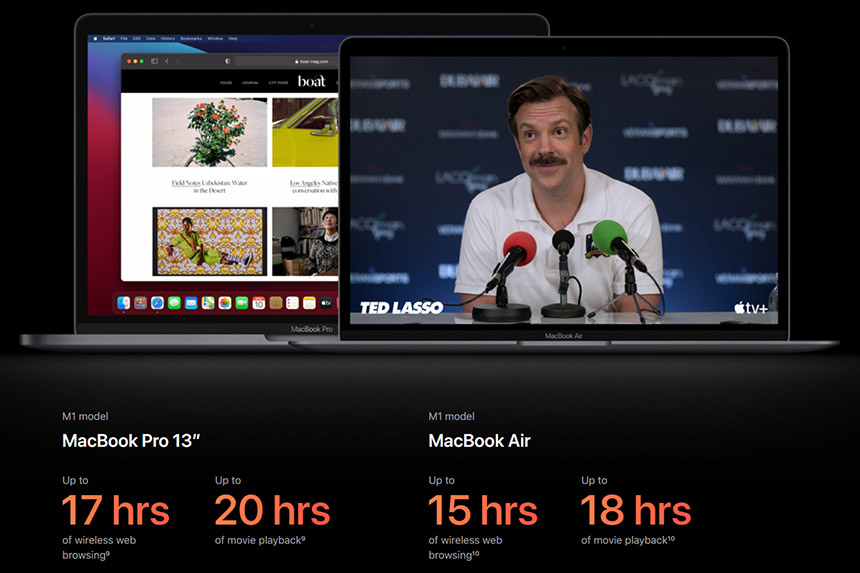Open the Window menu
The image size is (860, 573).
(215, 39)
